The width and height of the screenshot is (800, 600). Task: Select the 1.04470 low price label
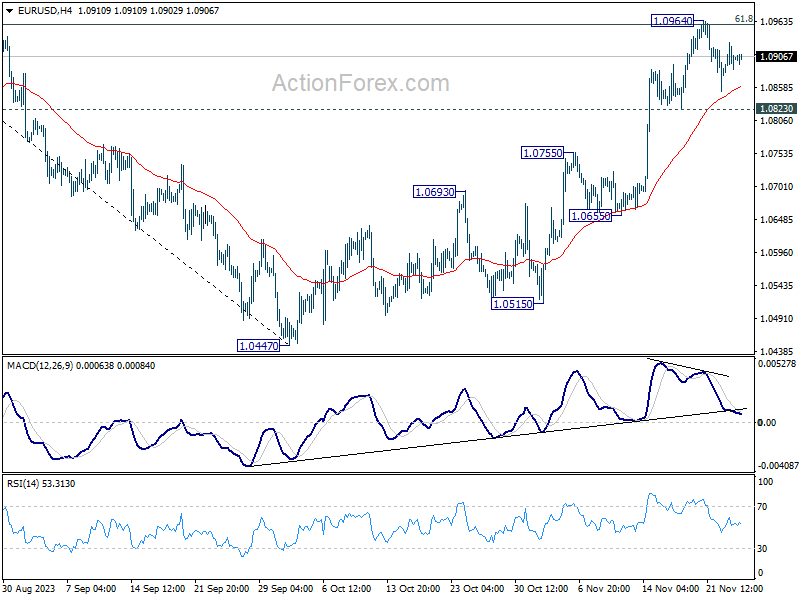(x=259, y=345)
